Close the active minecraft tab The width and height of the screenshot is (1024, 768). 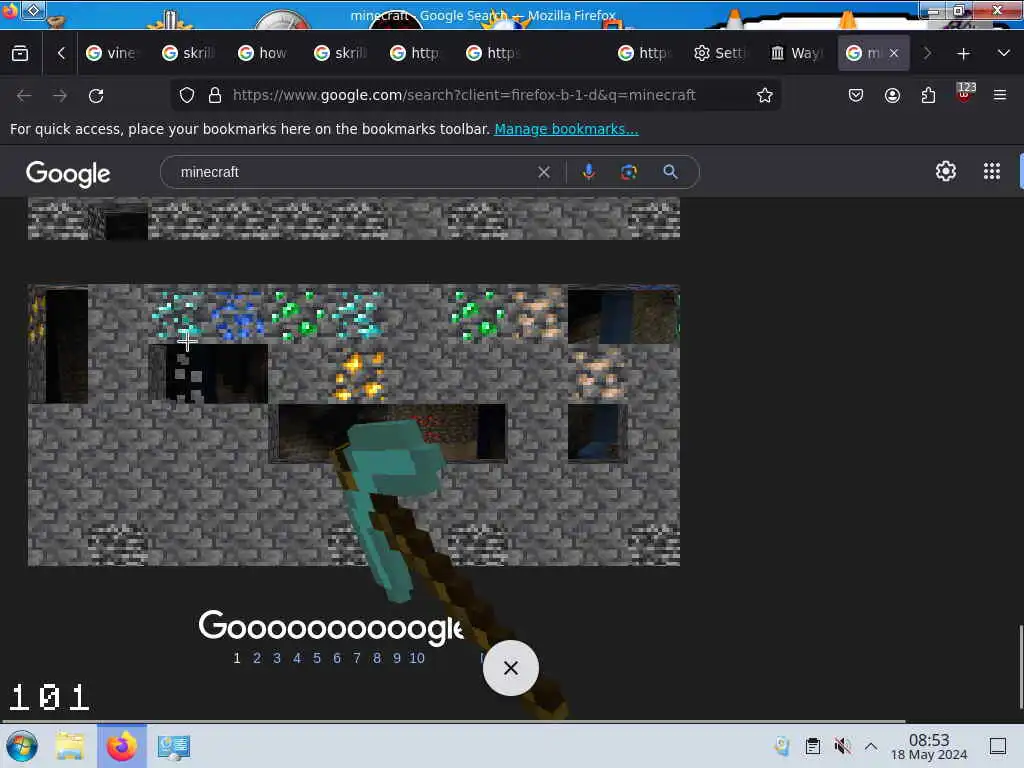coord(894,53)
